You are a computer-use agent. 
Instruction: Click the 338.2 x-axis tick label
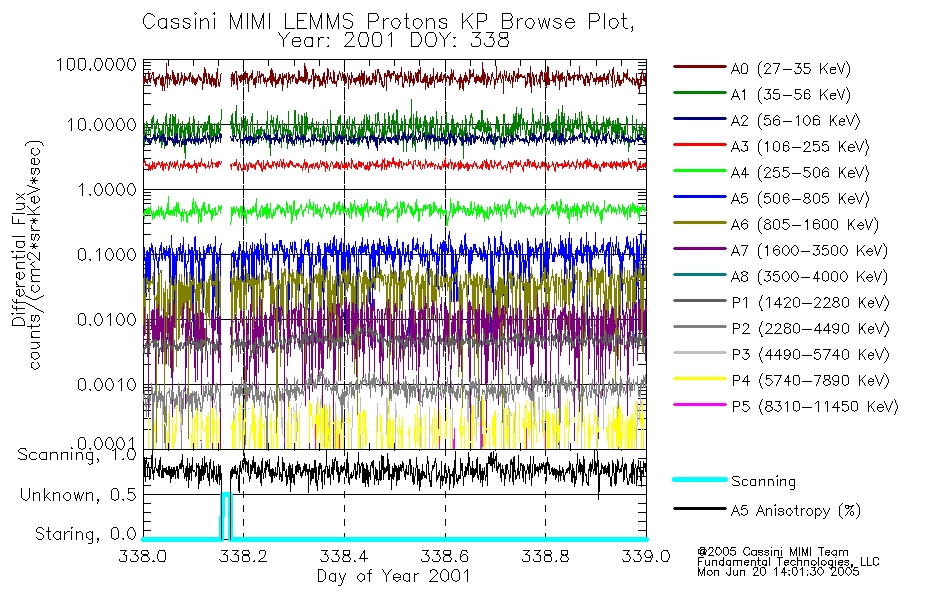tap(243, 556)
